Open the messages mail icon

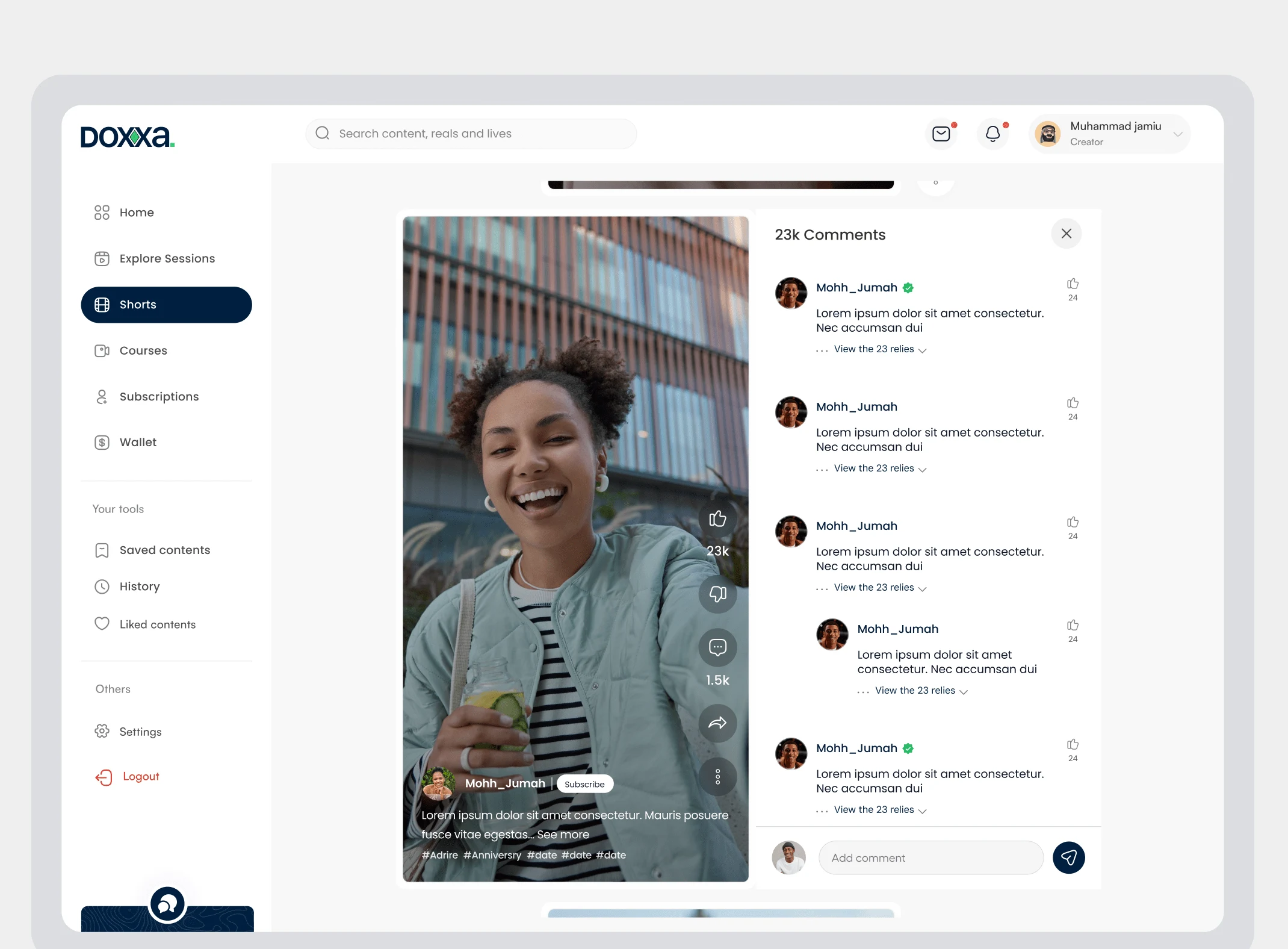941,134
